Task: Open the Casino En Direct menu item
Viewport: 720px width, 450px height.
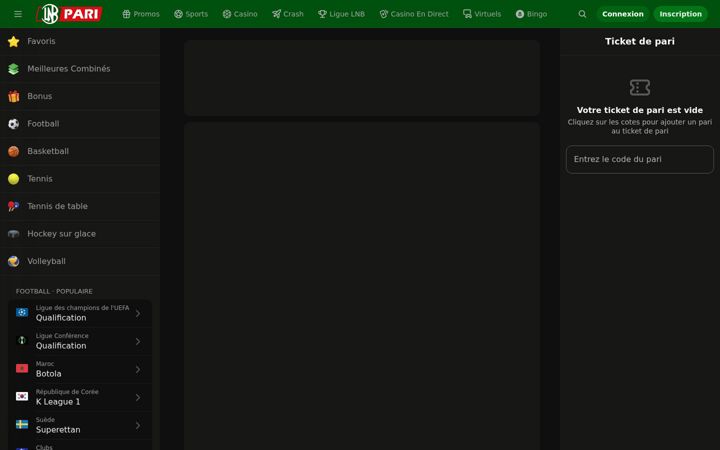Action: [414, 14]
